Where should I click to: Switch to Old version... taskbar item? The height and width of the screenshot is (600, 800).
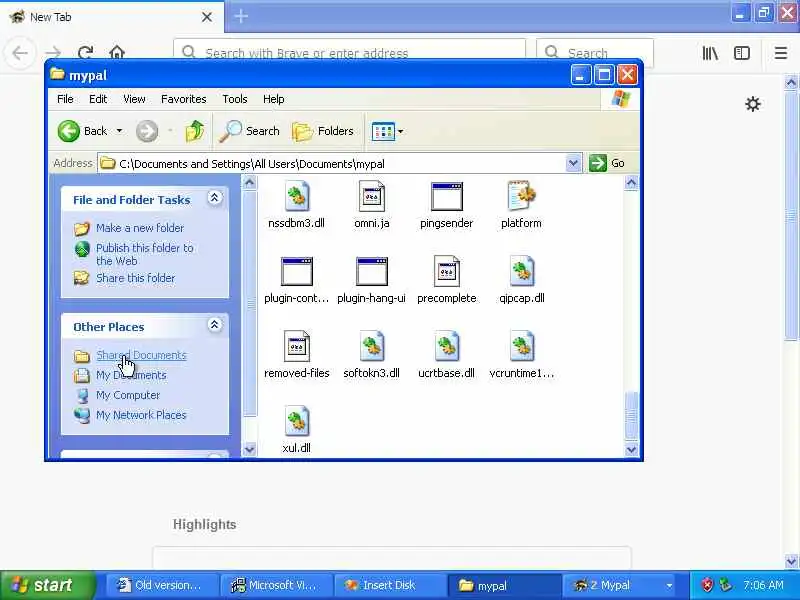163,585
